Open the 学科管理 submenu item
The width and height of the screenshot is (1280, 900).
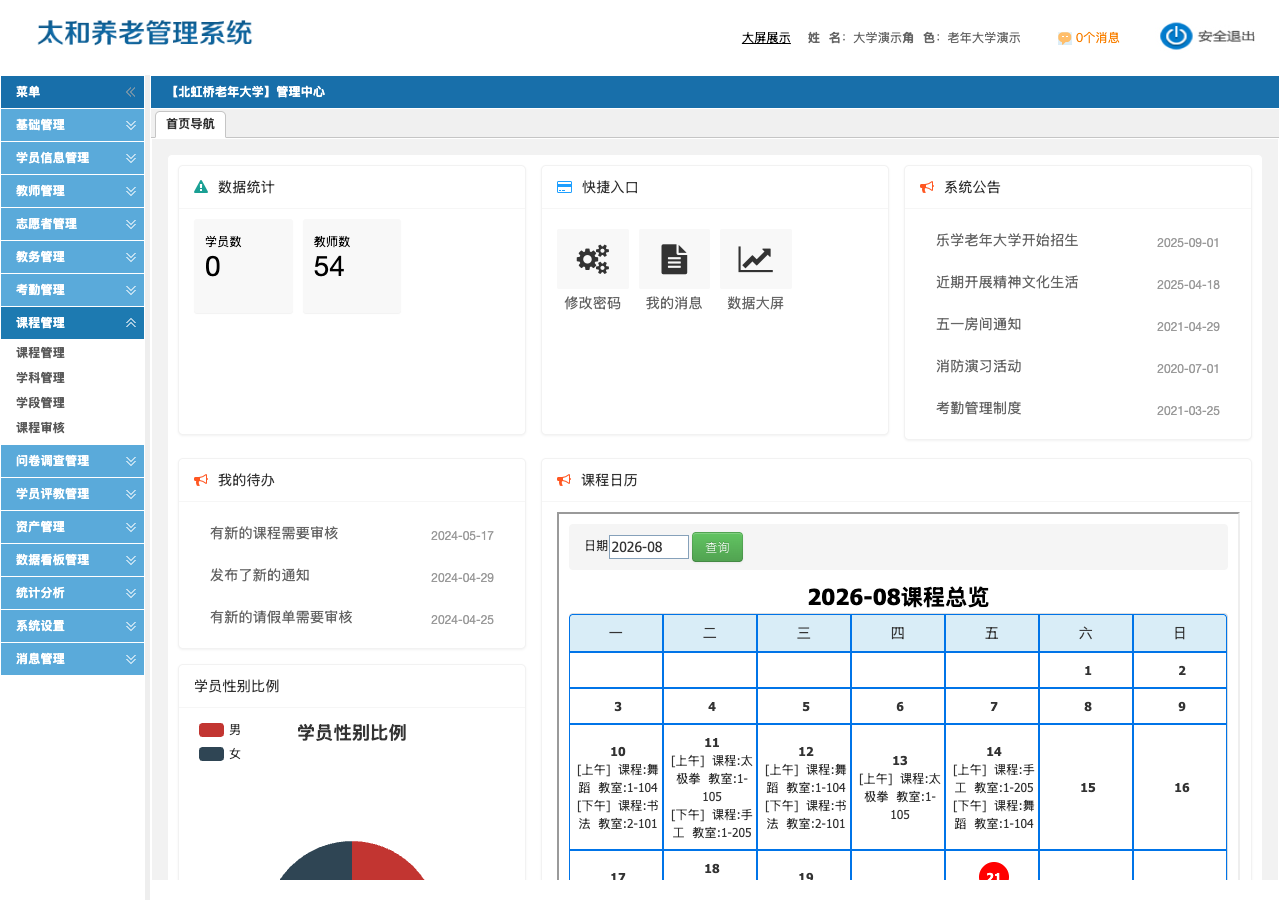pos(40,378)
